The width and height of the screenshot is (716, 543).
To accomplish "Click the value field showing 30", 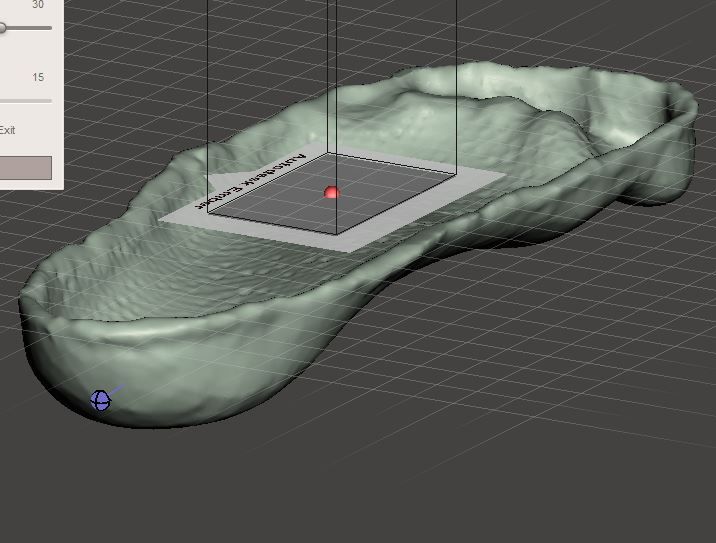I will [x=38, y=5].
